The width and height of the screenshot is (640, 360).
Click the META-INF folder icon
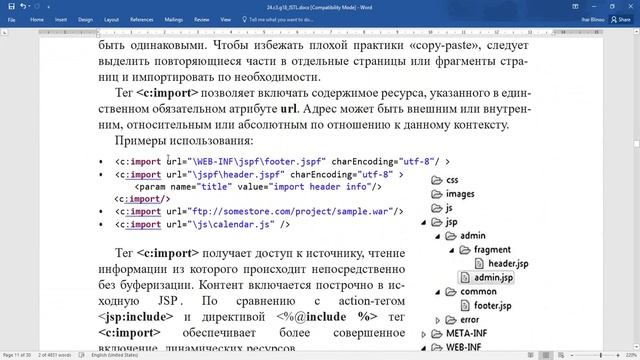point(437,334)
